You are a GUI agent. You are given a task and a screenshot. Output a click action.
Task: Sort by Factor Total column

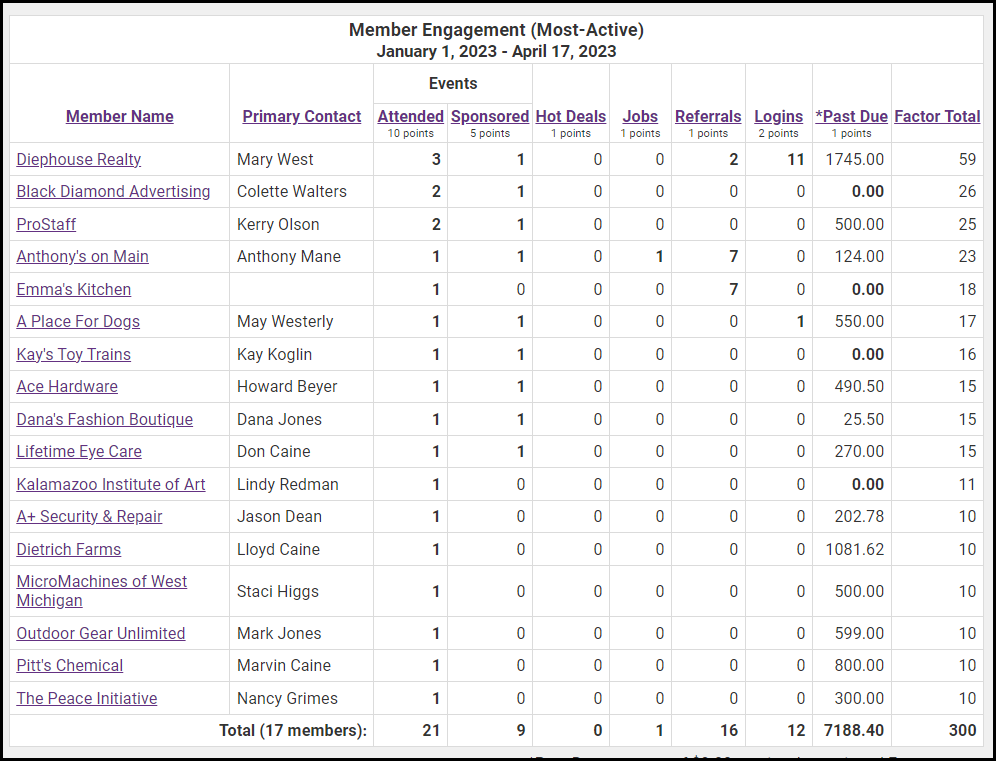coord(937,116)
